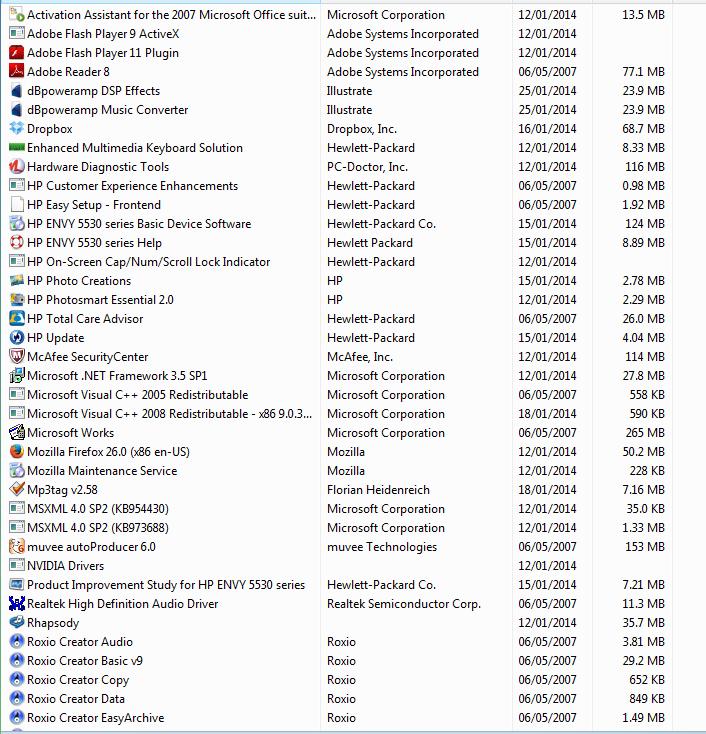Click the Adobe Flash Player 11 Plugin icon
This screenshot has height=734, width=706.
point(17,52)
